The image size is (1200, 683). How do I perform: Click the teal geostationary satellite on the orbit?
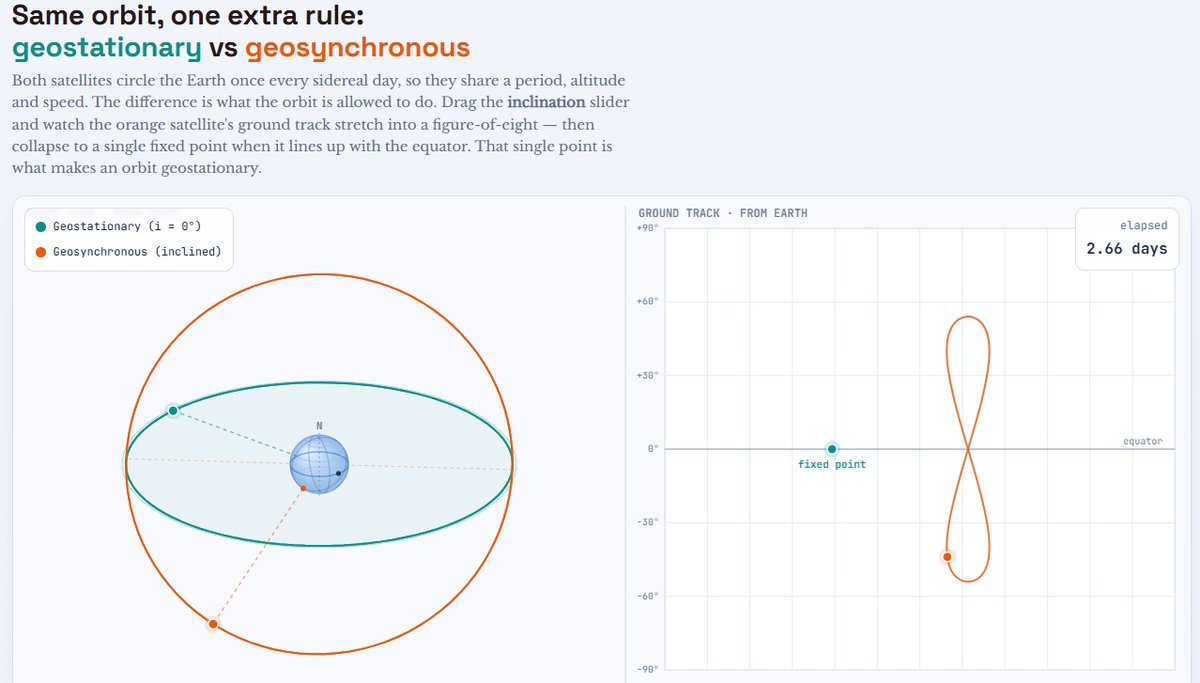point(173,411)
